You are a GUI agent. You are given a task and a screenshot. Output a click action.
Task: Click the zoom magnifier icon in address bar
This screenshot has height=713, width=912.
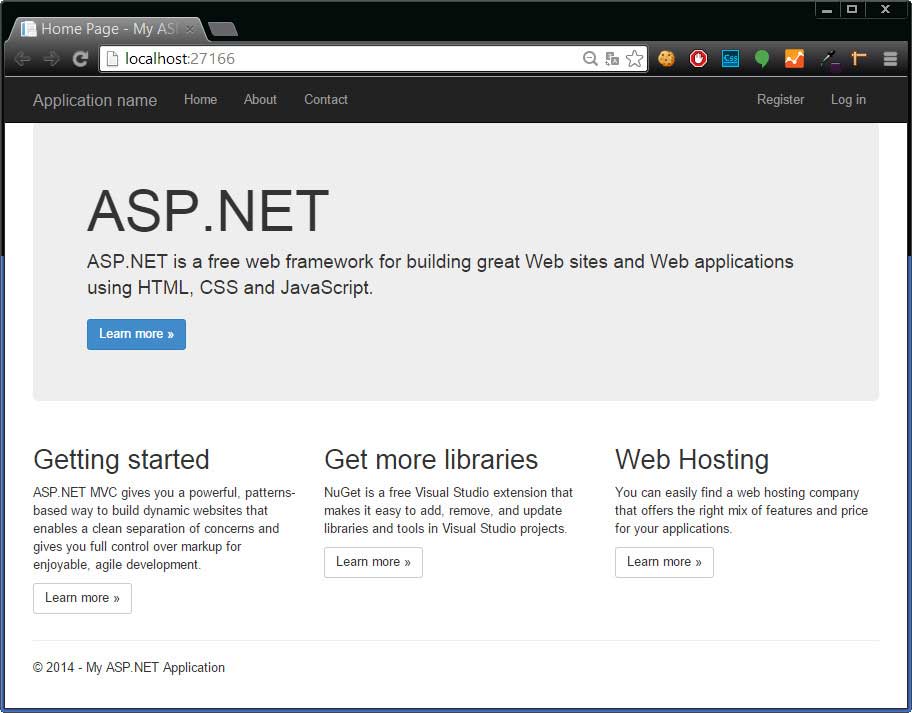click(x=590, y=59)
